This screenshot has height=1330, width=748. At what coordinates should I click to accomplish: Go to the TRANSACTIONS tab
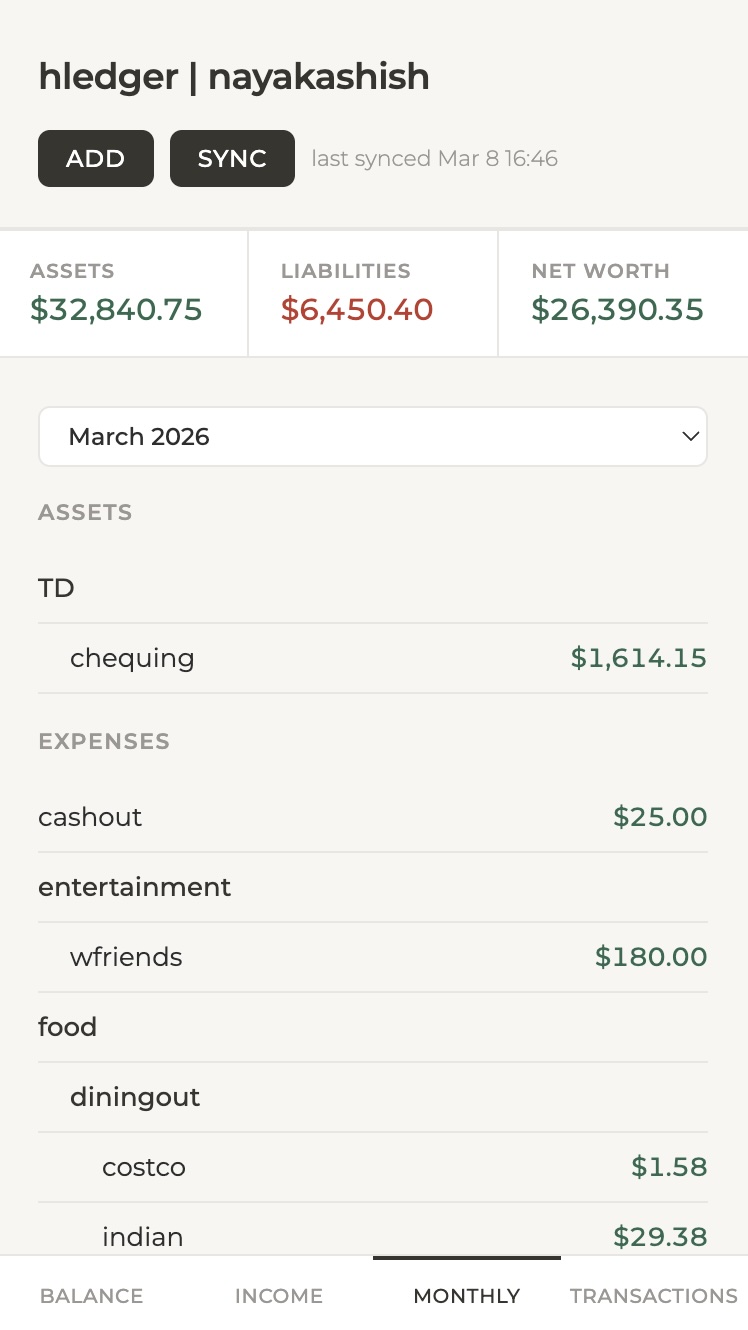coord(654,1296)
